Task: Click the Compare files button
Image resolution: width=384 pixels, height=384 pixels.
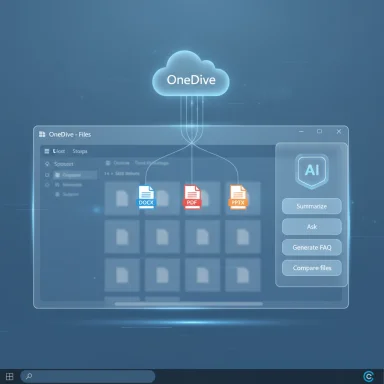Action: coord(312,268)
